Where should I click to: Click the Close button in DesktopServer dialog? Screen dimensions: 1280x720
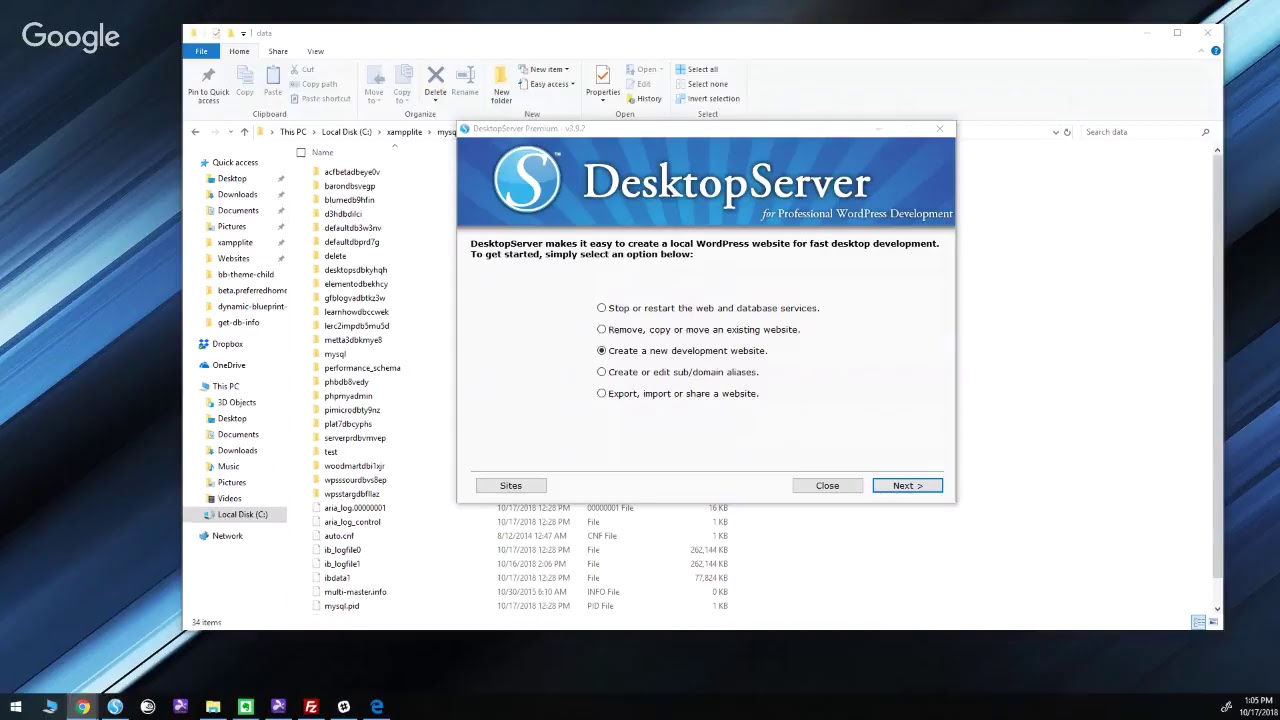click(827, 486)
